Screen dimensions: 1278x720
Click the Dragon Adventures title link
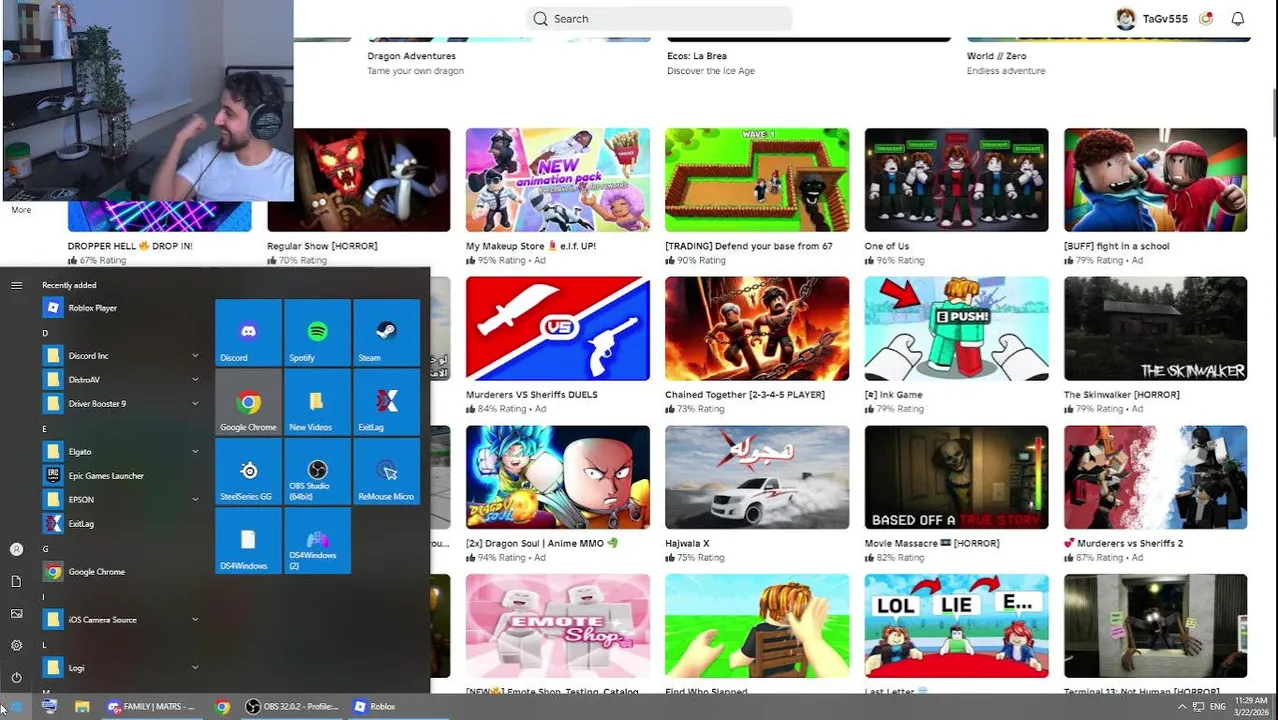tap(411, 56)
